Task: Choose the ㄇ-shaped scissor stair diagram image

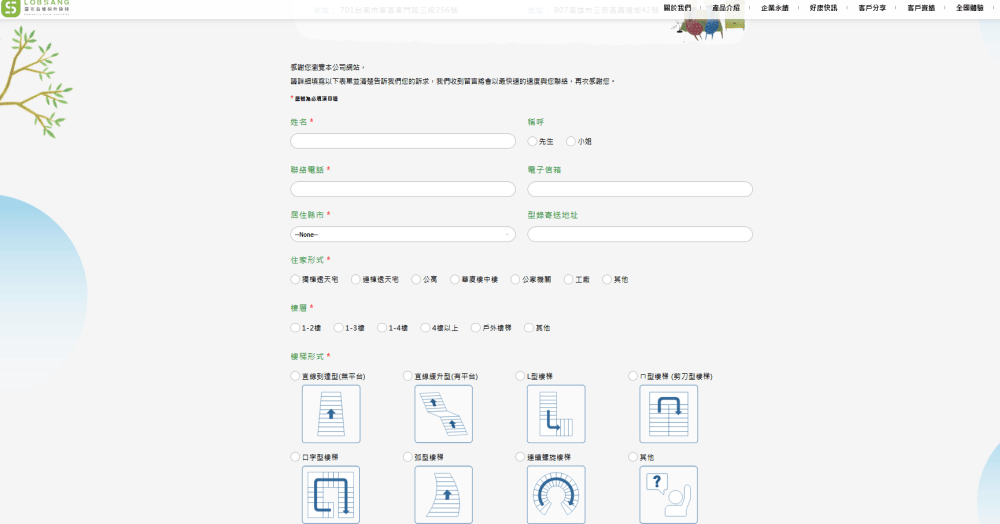Action: [x=668, y=414]
